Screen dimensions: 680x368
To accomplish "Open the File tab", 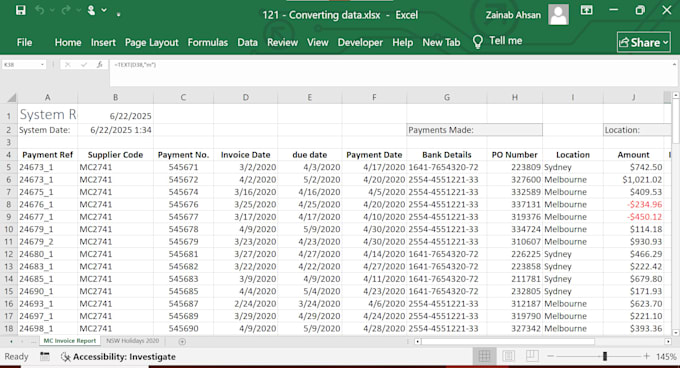I will tap(24, 42).
